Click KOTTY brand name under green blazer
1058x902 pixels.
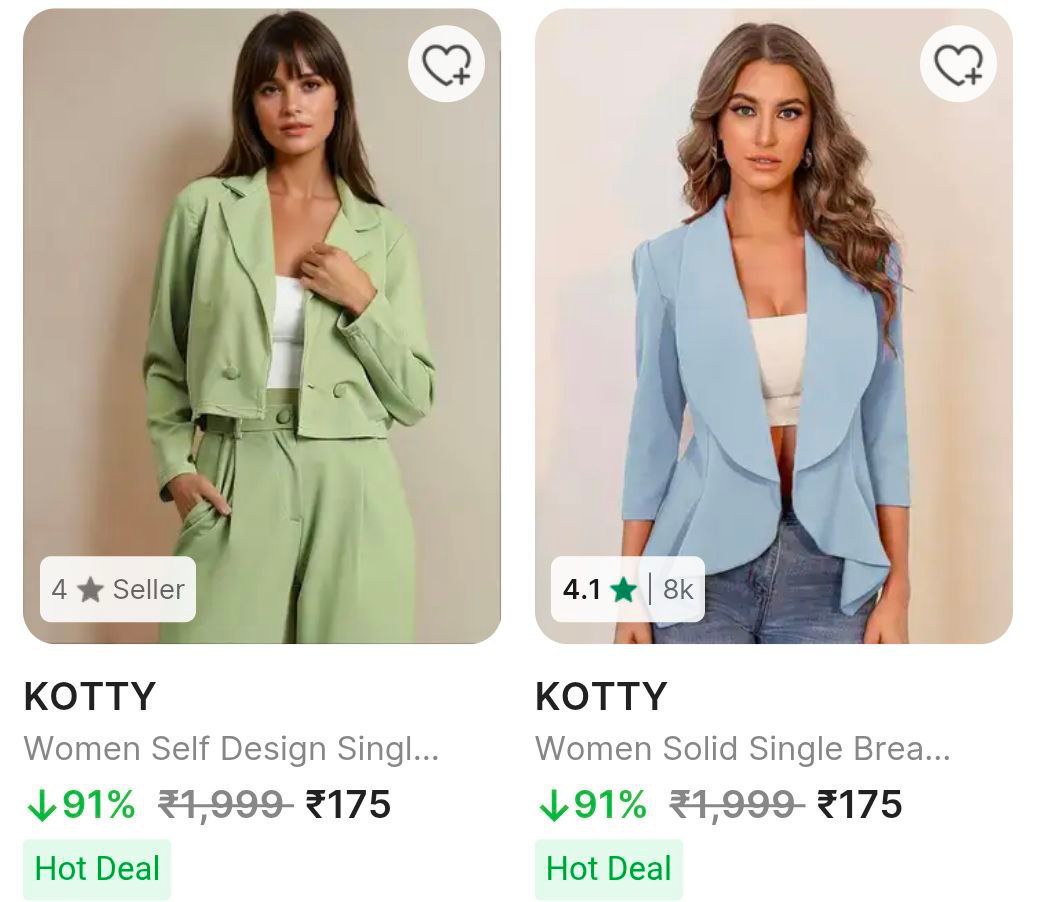(x=90, y=697)
